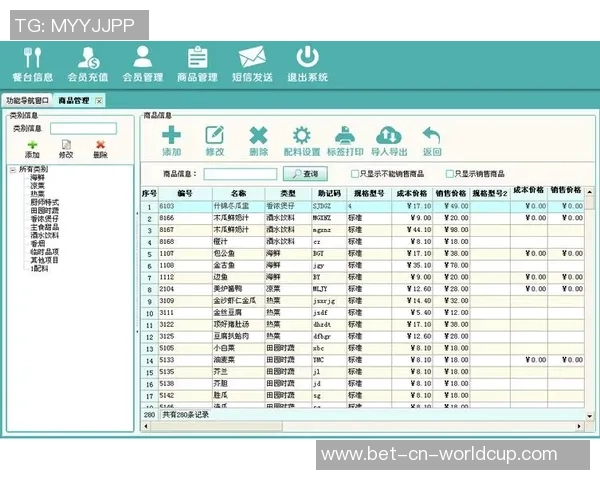Click the 共有280条记录 status text
This screenshot has height=480, width=600.
pyautogui.click(x=186, y=415)
